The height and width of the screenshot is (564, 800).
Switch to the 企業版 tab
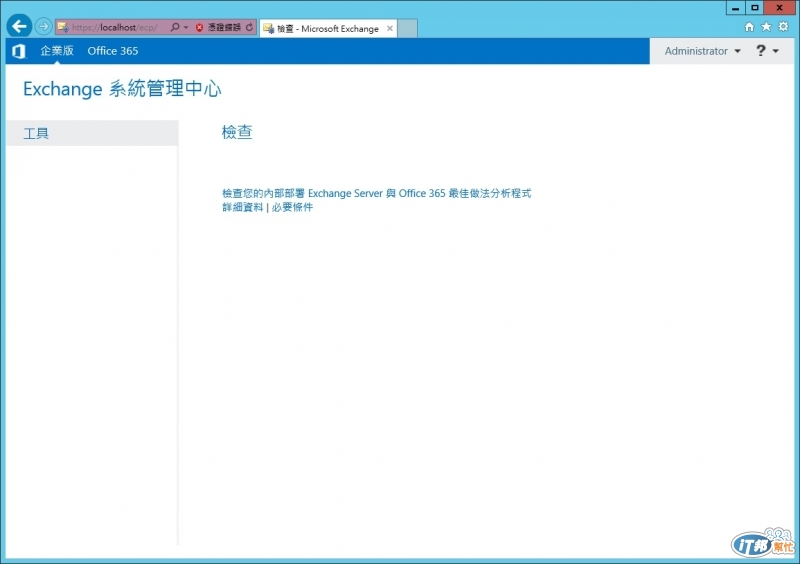click(57, 51)
